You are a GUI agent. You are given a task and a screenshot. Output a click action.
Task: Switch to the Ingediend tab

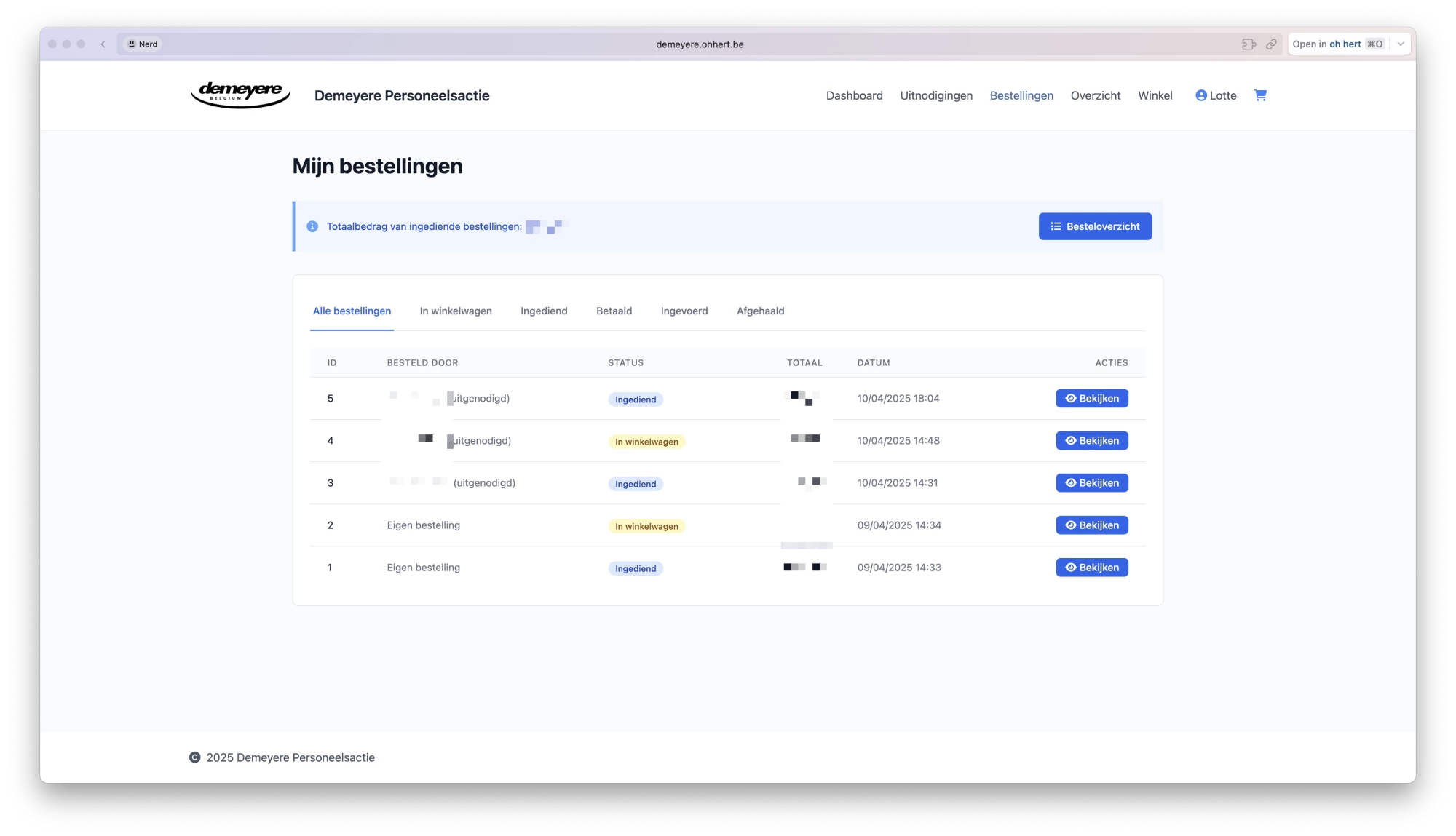544,311
